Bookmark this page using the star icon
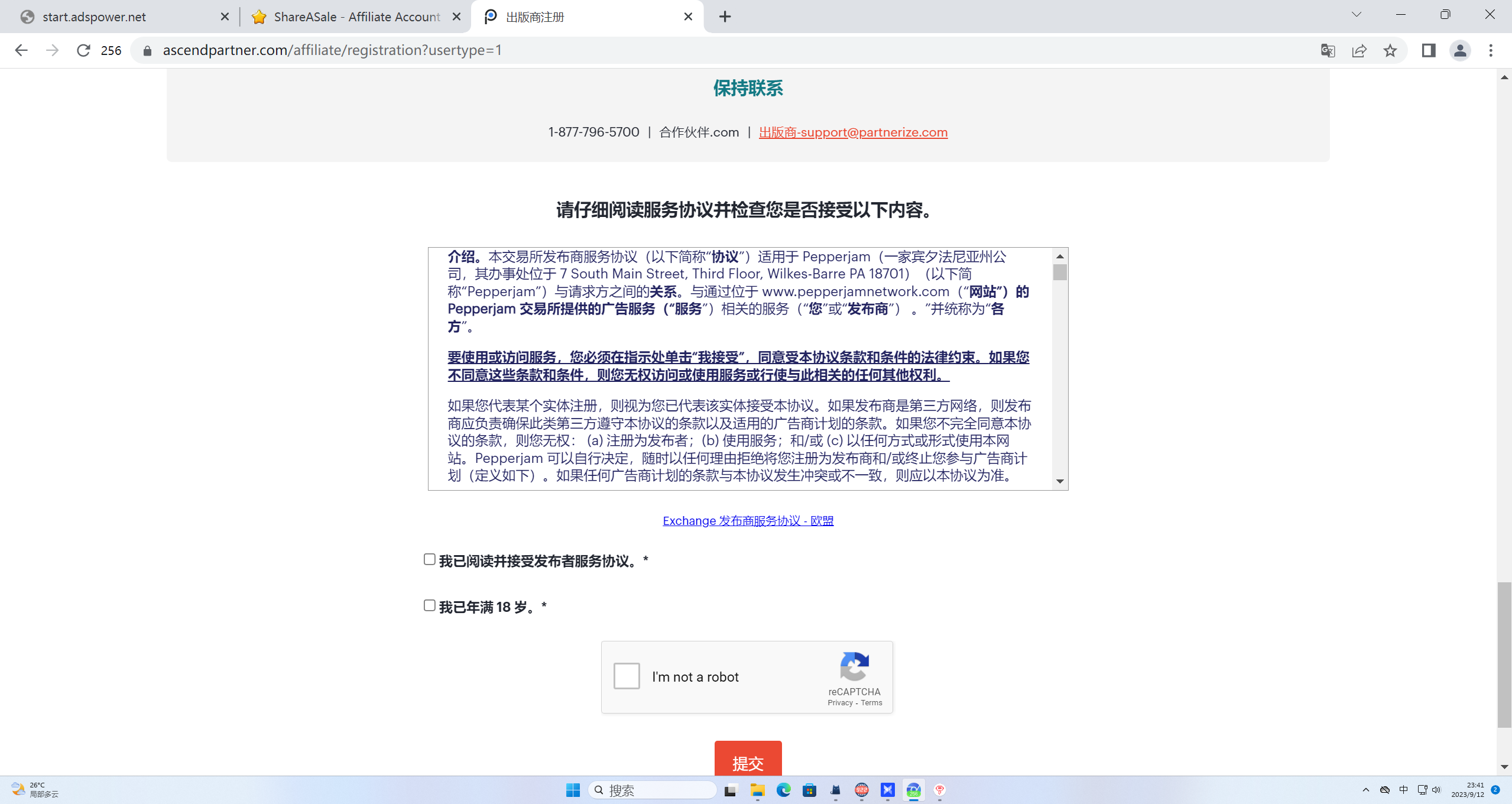Image resolution: width=1512 pixels, height=804 pixels. coord(1390,50)
